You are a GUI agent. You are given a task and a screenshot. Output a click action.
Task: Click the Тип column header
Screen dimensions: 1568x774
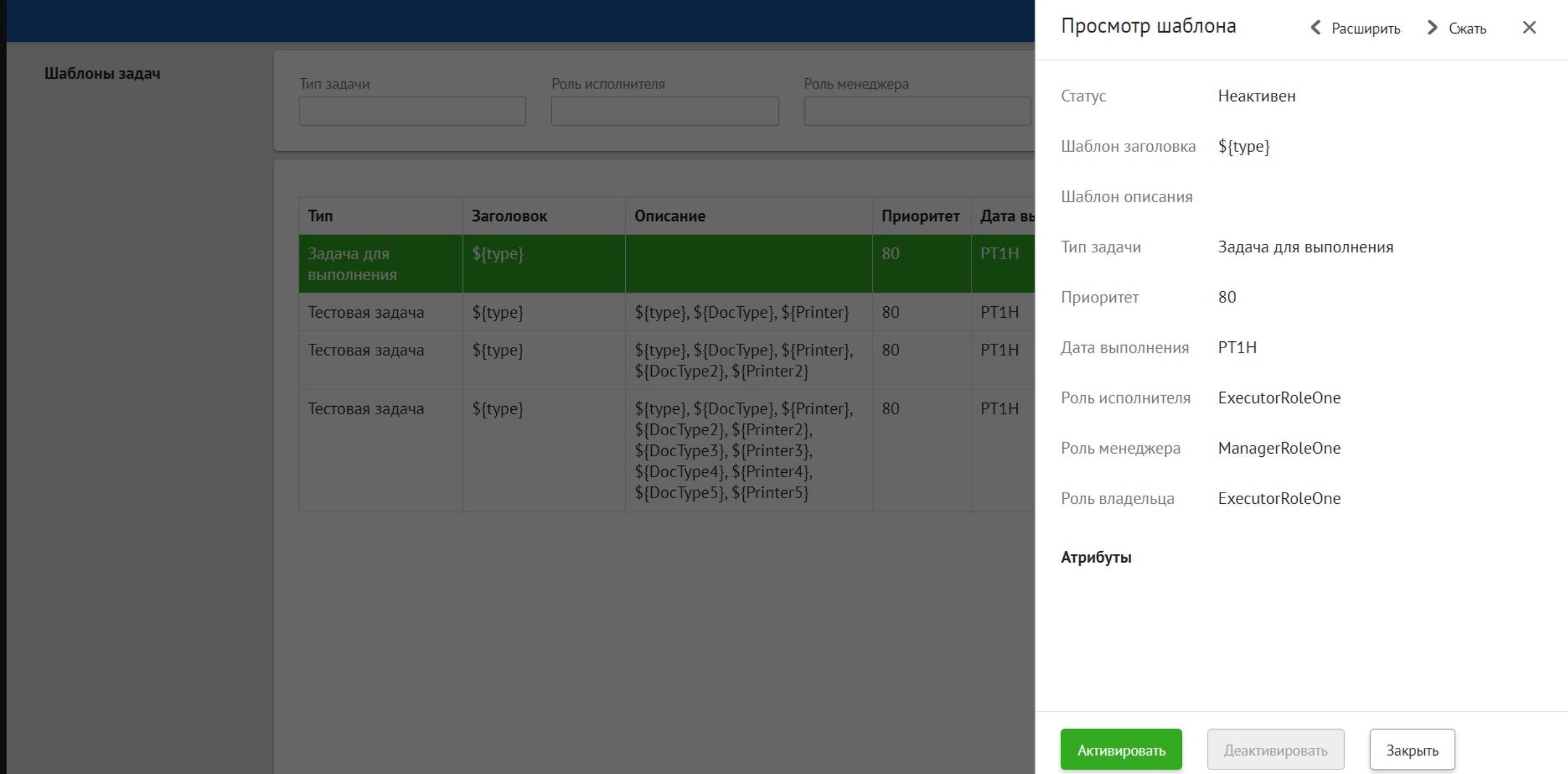coord(320,216)
